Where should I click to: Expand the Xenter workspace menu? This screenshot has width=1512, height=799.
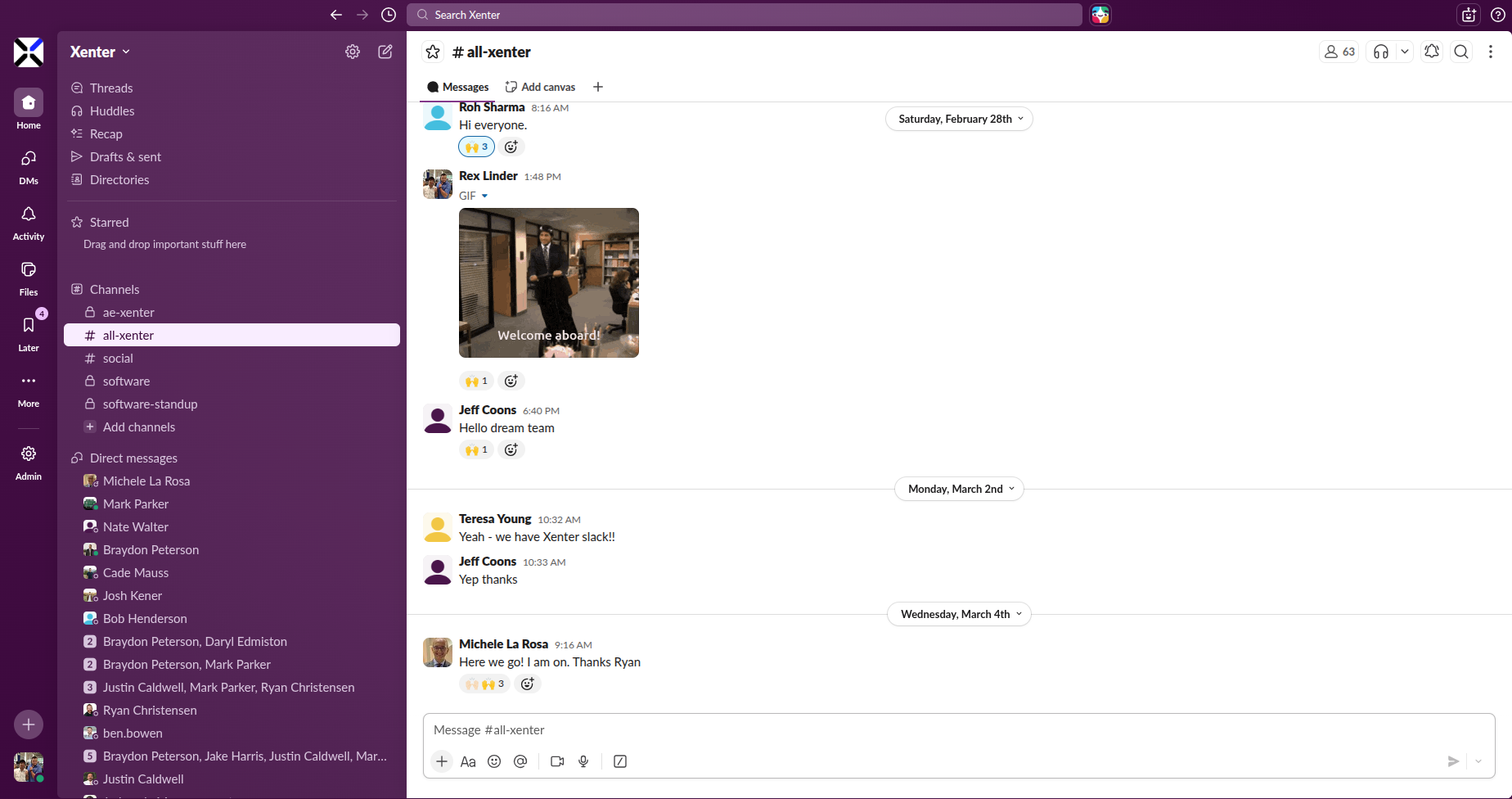point(100,52)
